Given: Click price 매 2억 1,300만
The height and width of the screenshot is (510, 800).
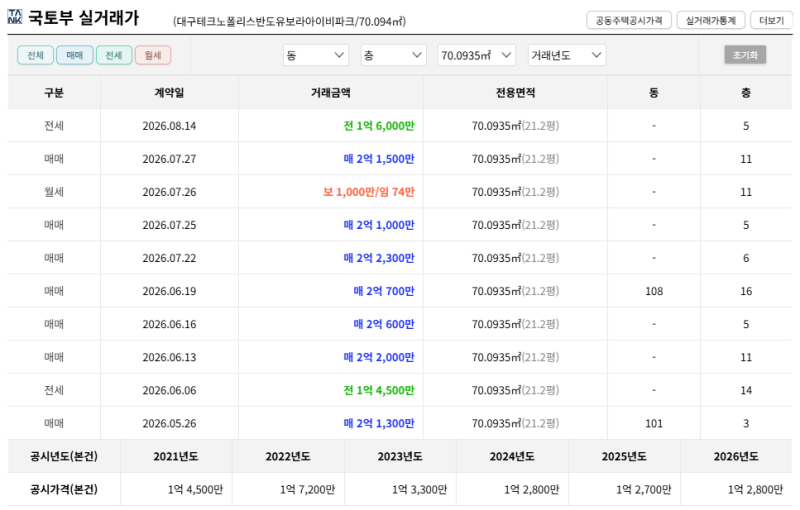Looking at the screenshot, I should coord(379,423).
